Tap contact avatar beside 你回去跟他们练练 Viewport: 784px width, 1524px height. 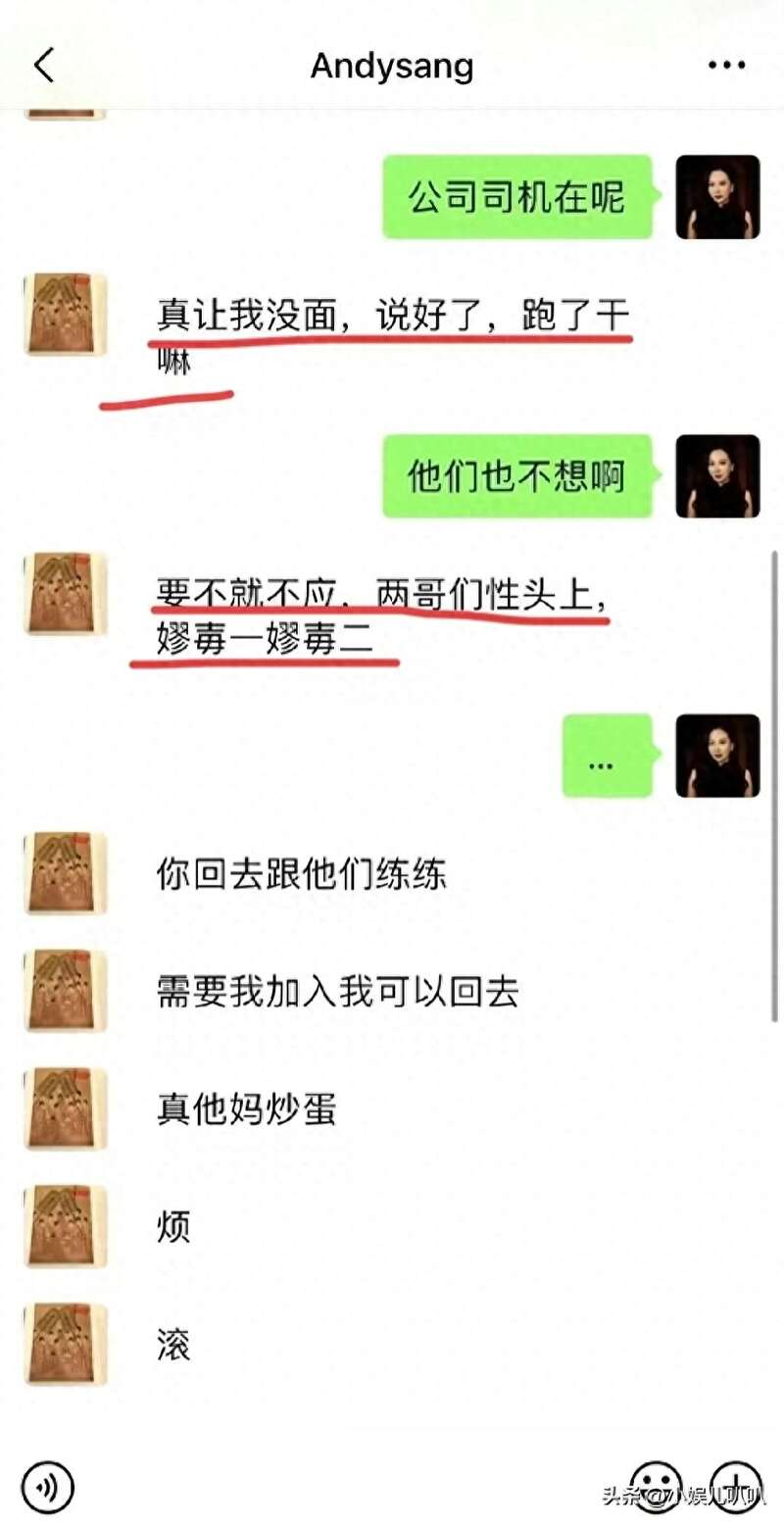coord(66,873)
